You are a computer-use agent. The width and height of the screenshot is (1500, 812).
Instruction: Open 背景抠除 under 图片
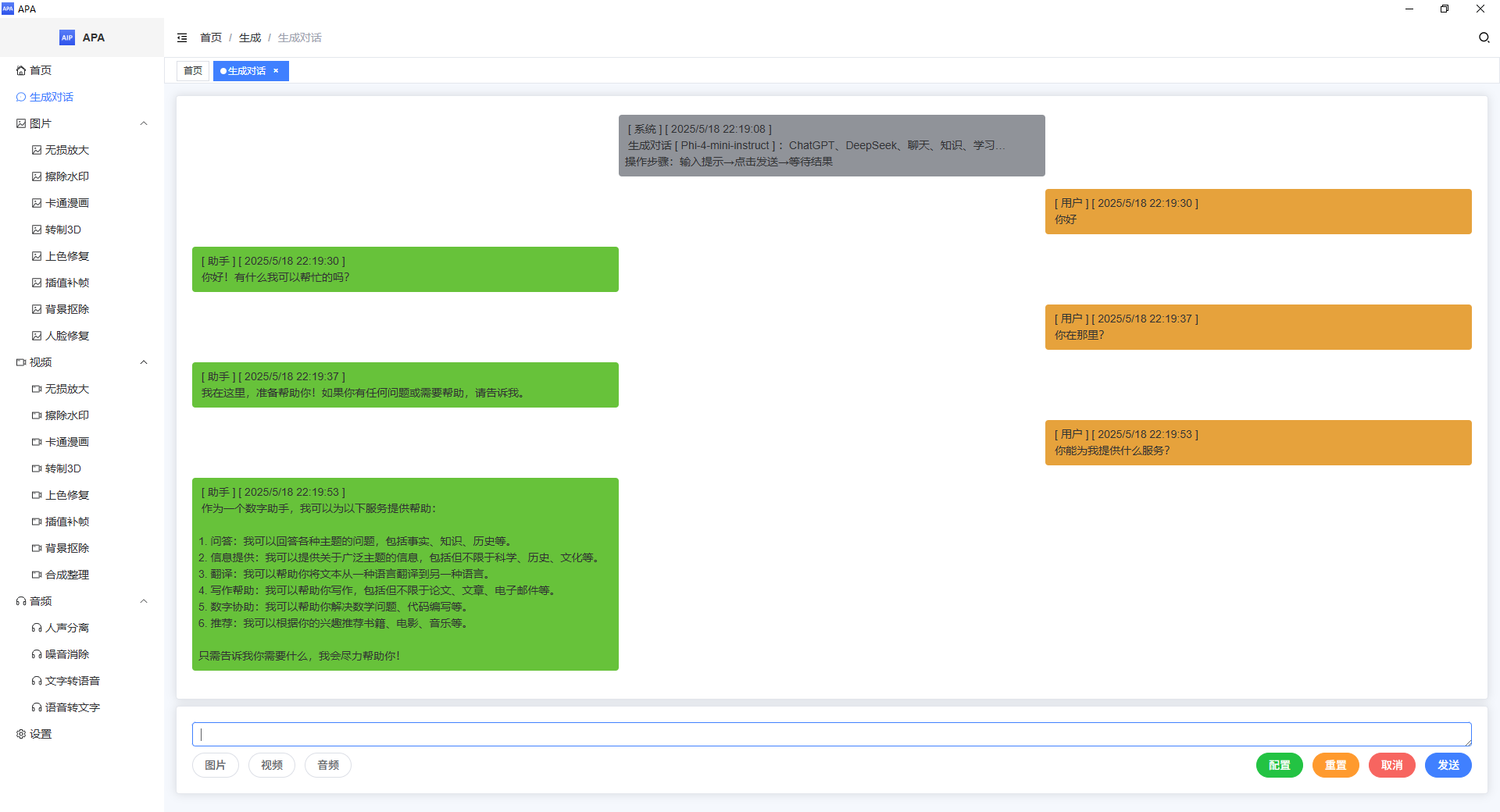pyautogui.click(x=82, y=309)
